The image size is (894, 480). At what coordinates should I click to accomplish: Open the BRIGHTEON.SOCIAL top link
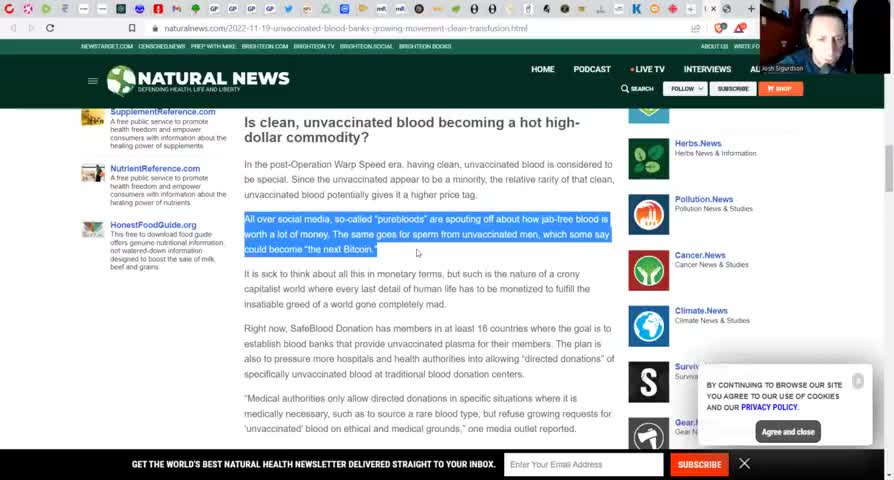(x=366, y=46)
